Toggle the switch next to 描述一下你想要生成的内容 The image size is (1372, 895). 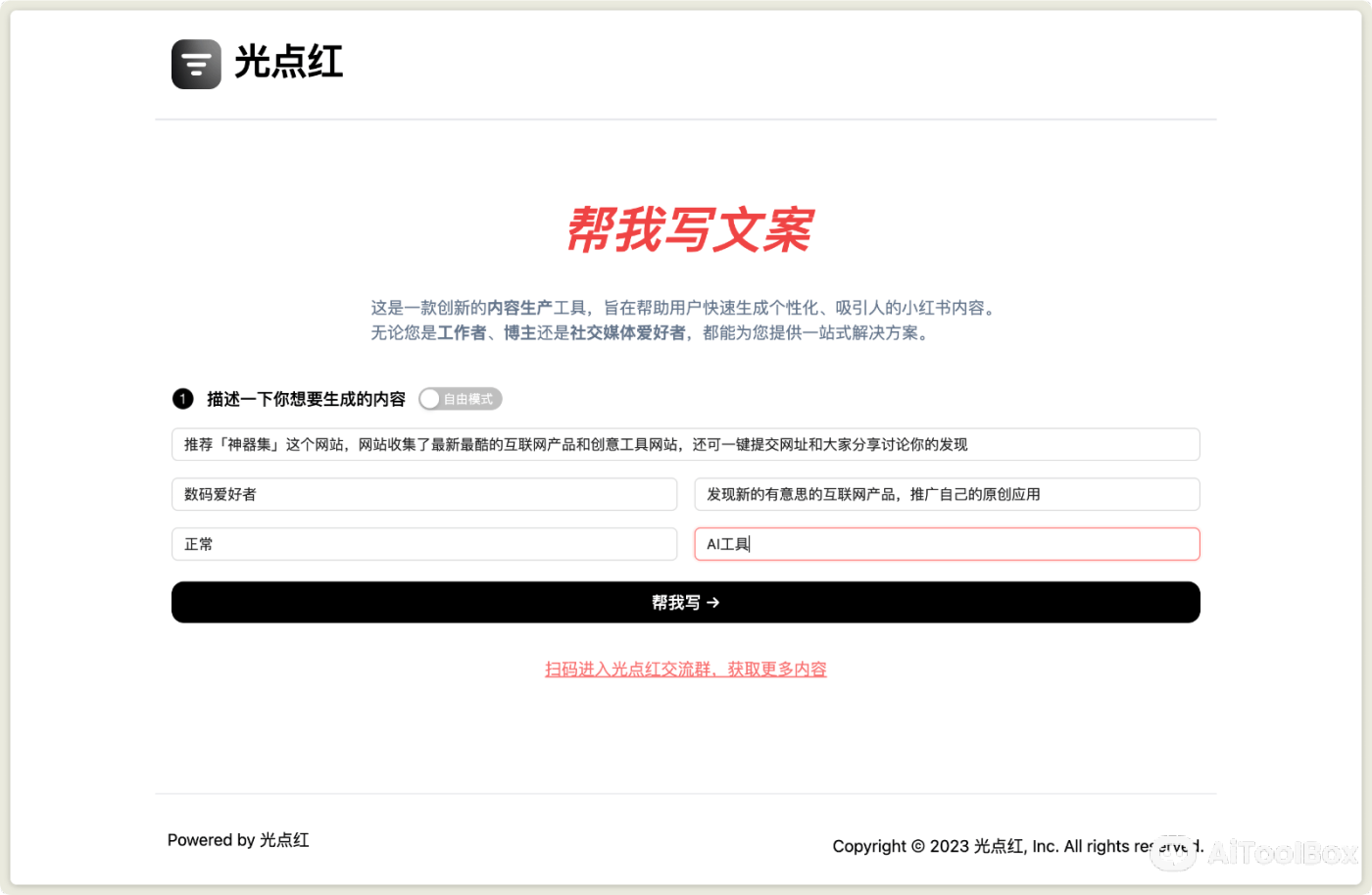[x=460, y=399]
